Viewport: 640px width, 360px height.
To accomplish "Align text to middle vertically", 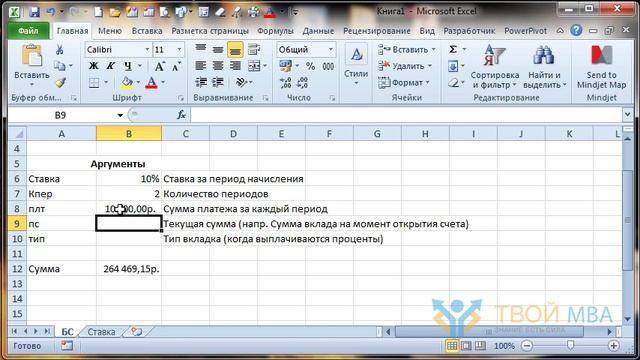I will pos(218,49).
